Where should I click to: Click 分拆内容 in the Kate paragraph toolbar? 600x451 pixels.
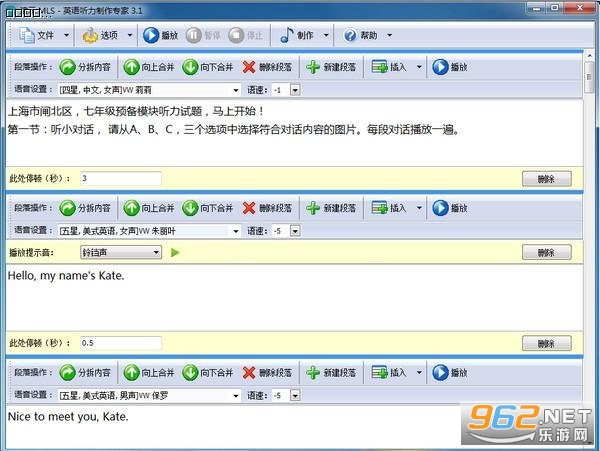[85, 208]
